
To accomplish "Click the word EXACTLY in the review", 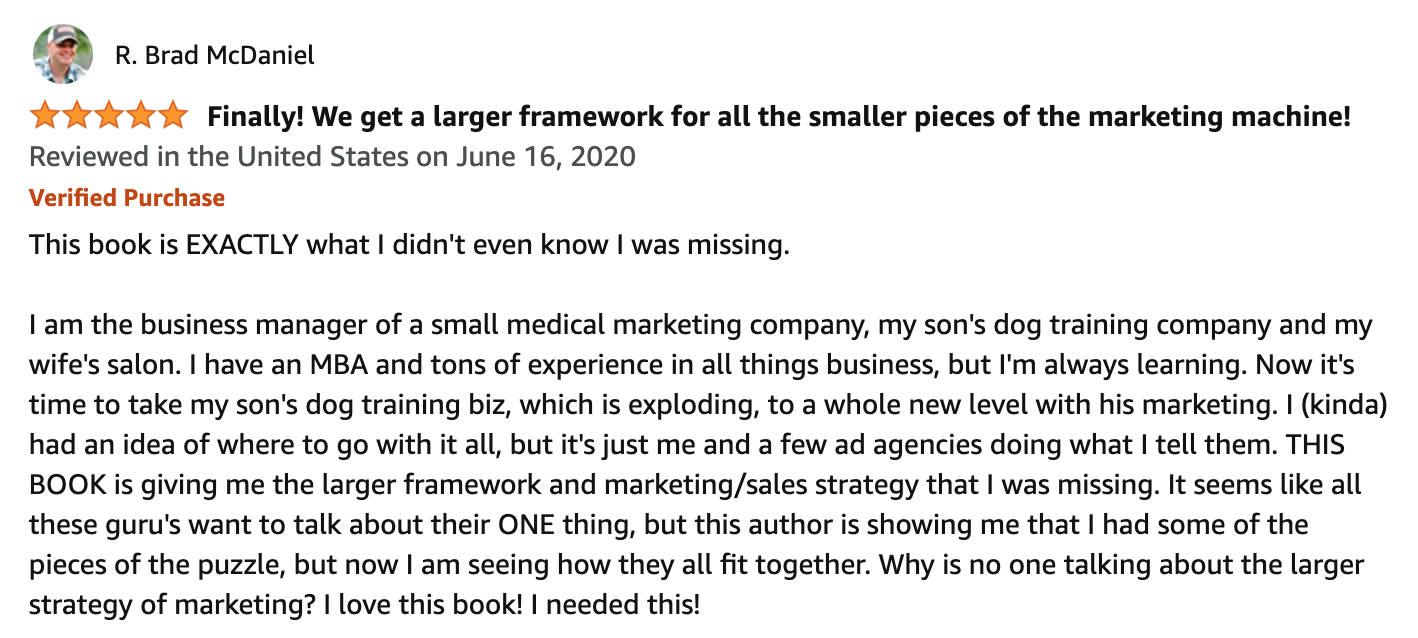I will tap(243, 244).
